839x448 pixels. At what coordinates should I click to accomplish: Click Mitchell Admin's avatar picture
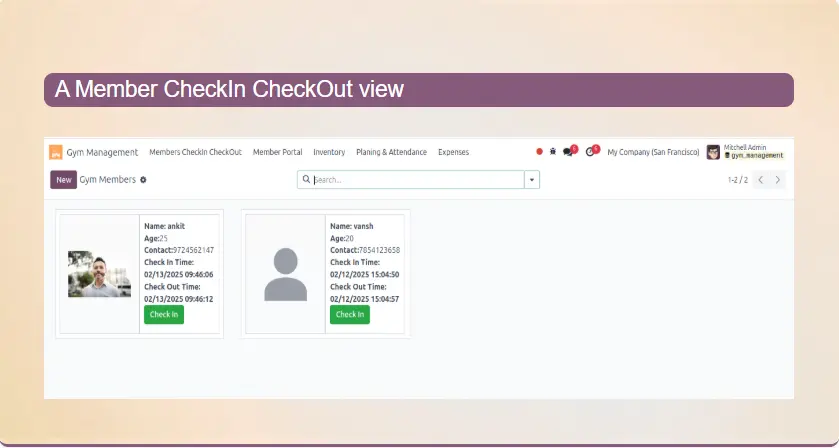tap(713, 152)
